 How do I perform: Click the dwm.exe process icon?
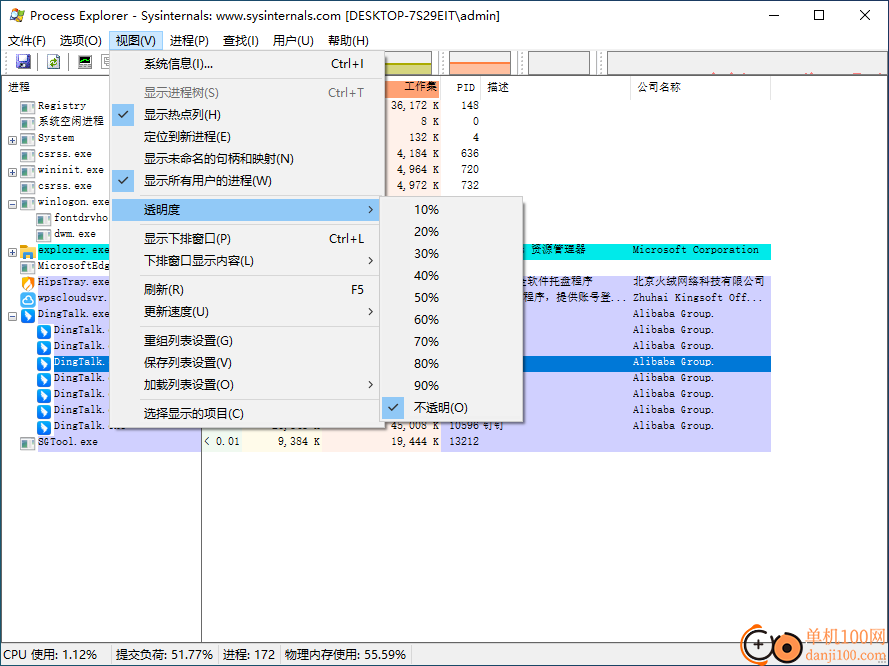[x=44, y=235]
